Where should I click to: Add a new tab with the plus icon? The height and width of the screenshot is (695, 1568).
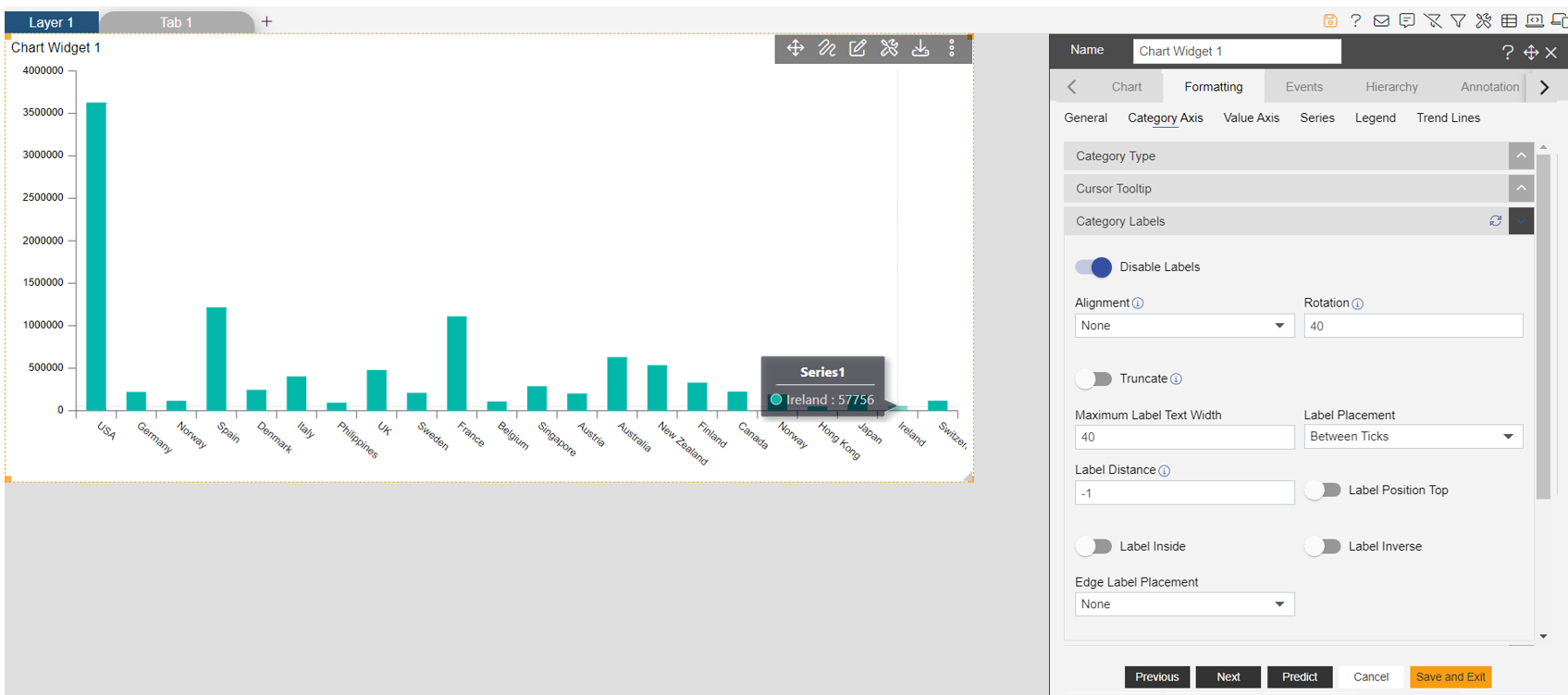coord(266,21)
